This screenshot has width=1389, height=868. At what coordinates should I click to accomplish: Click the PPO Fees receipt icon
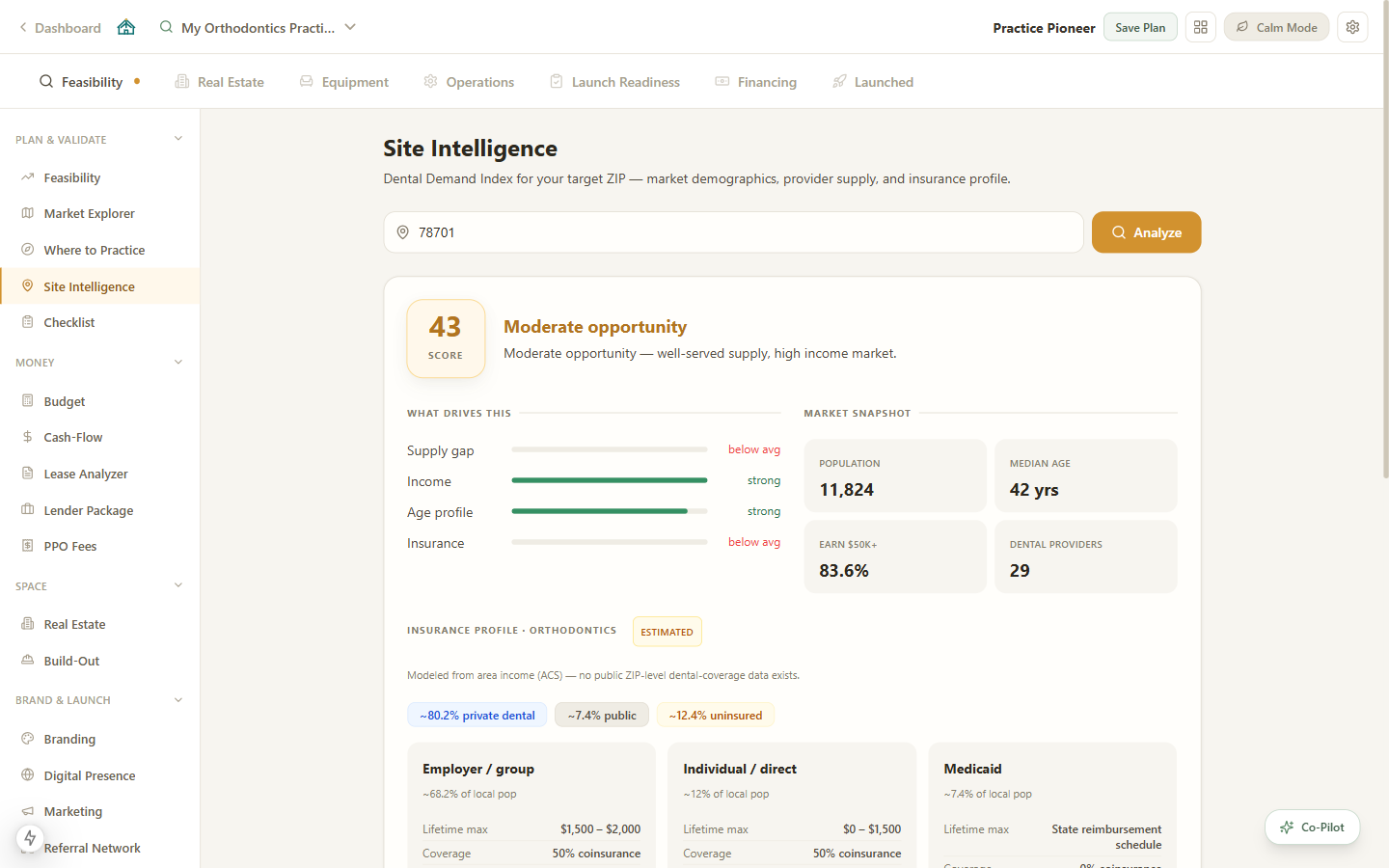28,546
